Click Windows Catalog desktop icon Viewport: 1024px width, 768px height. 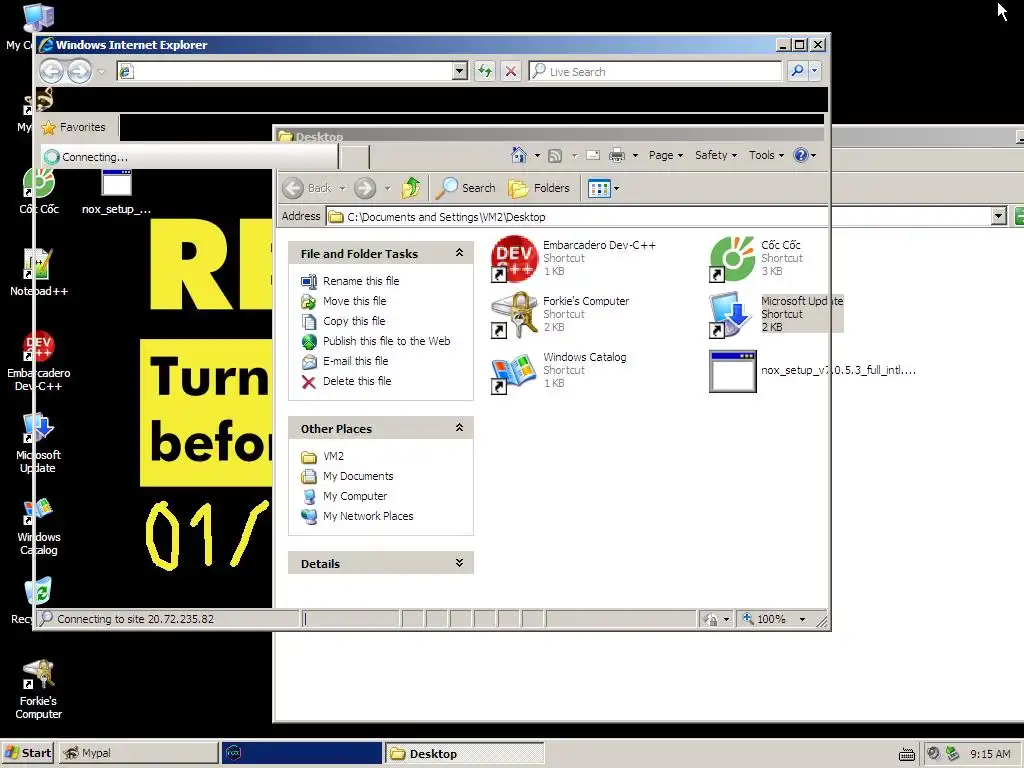pos(39,526)
